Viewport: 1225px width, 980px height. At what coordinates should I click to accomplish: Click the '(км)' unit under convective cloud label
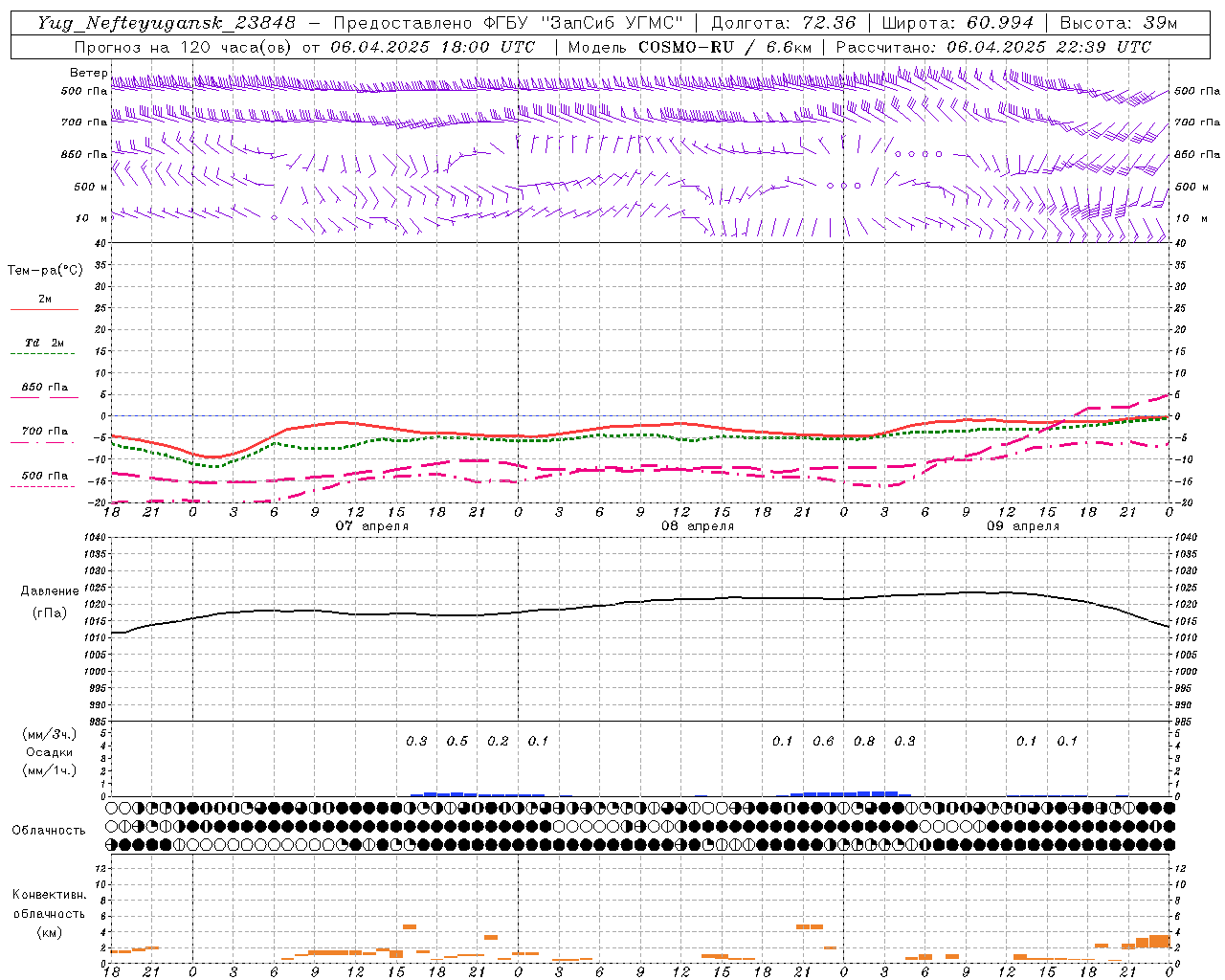[x=49, y=932]
